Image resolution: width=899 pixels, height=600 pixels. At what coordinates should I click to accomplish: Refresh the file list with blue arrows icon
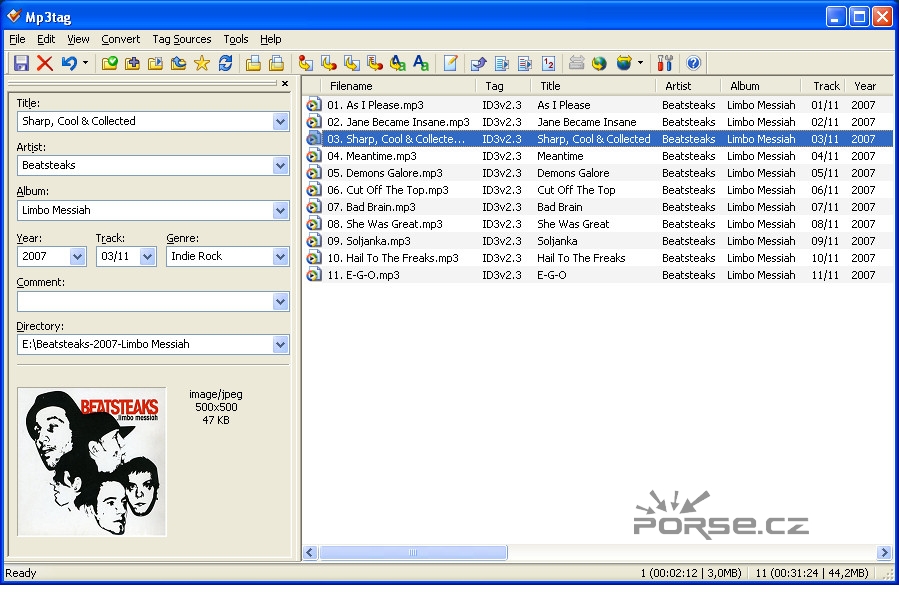coord(225,63)
